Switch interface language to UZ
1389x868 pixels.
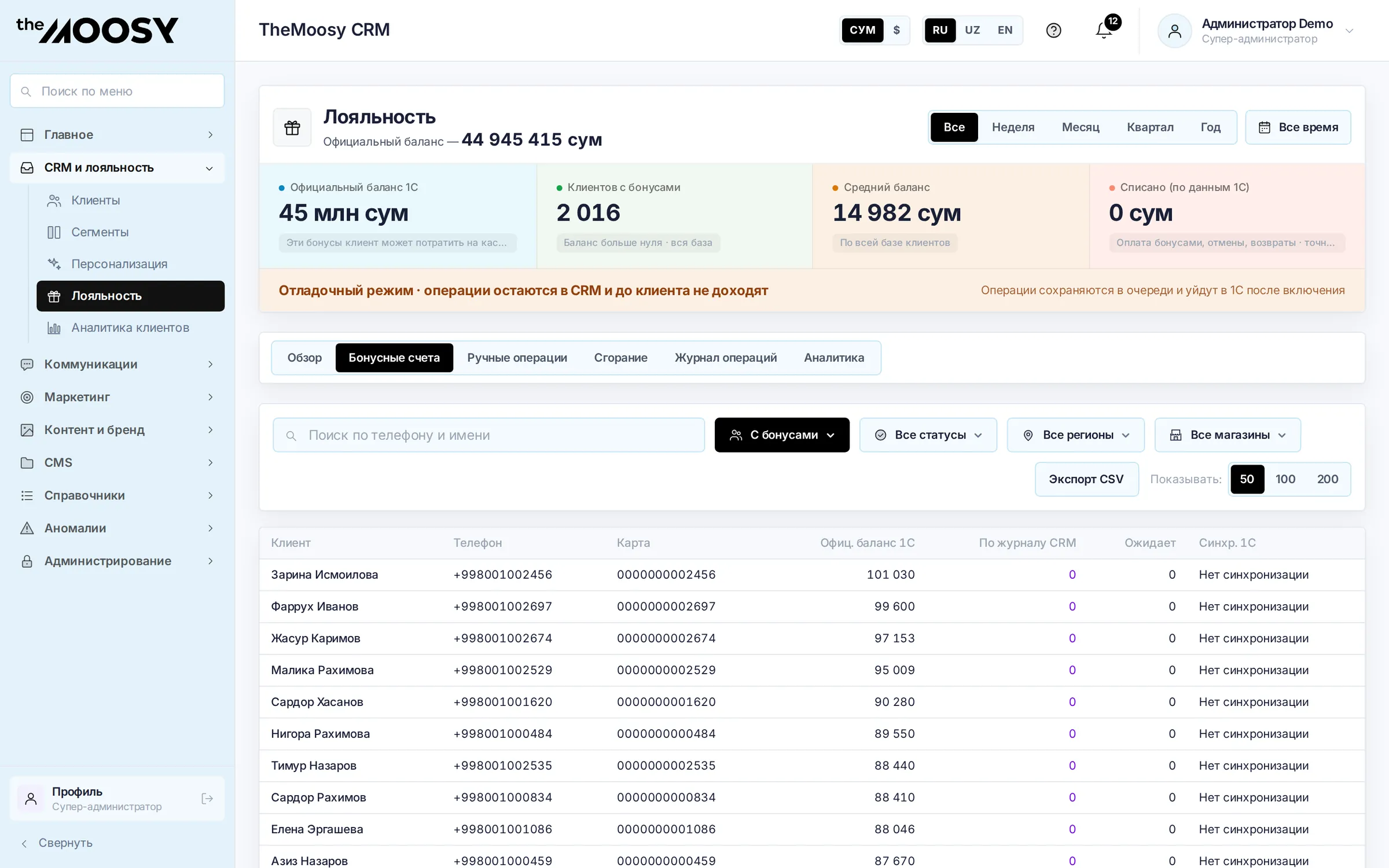click(972, 30)
